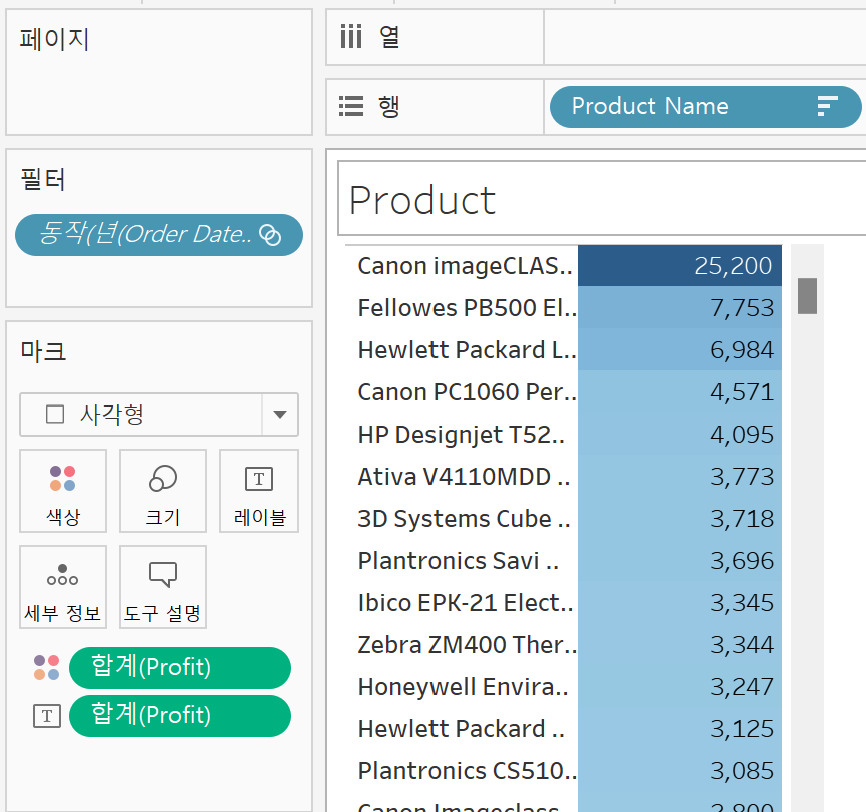Click the 3,696 profit cell
The image size is (866, 812).
pyautogui.click(x=680, y=561)
